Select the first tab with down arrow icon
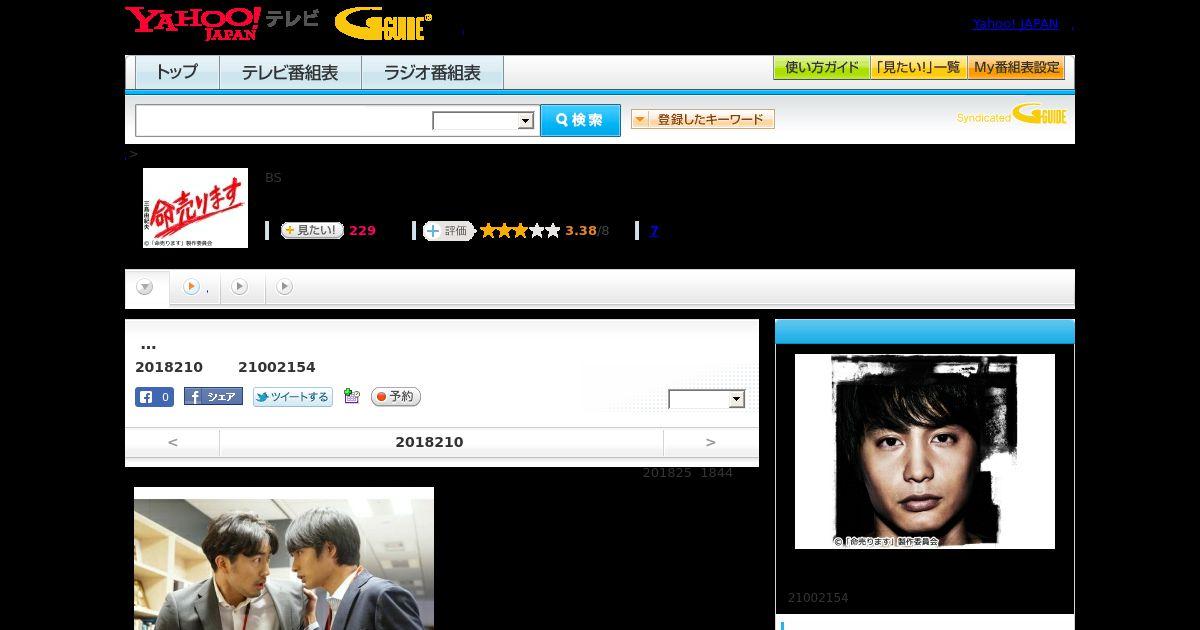The image size is (1200, 630). tap(146, 287)
